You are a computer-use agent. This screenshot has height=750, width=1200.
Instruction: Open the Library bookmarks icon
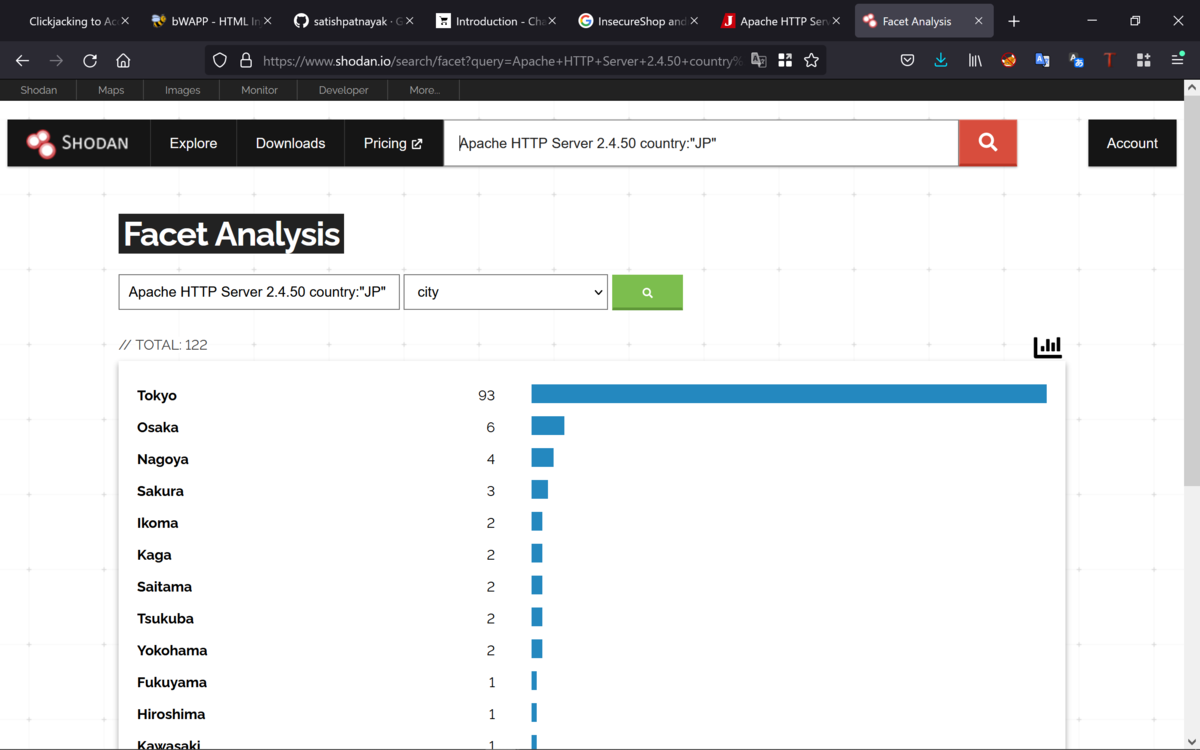tap(975, 61)
